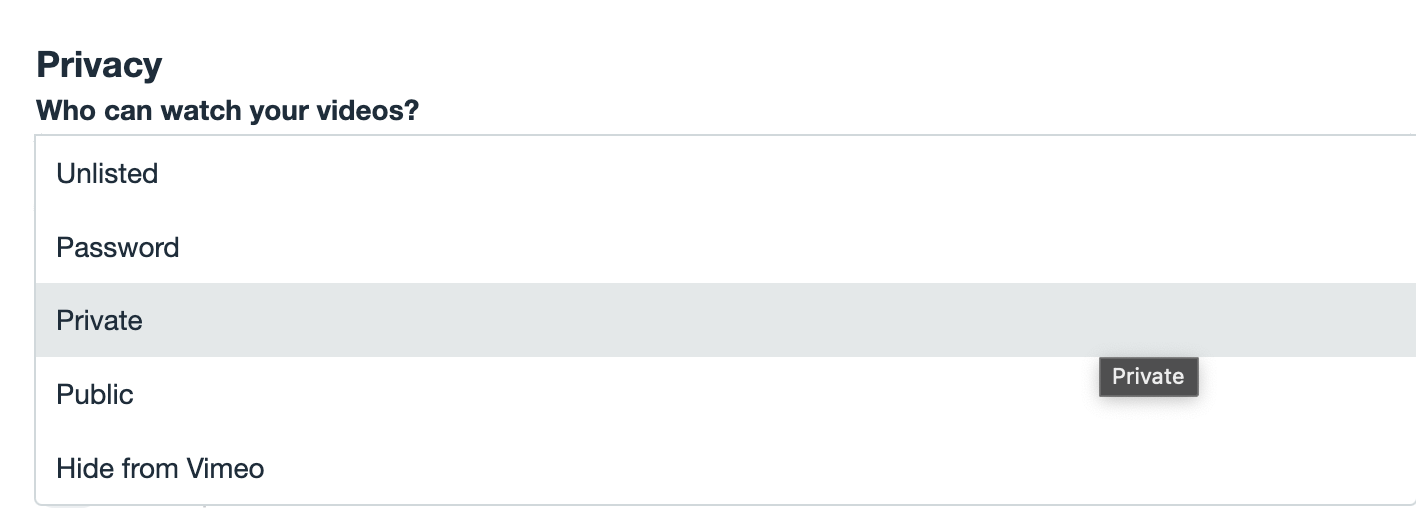Click the Private label text
Viewport: 1416px width, 510px height.
pos(99,321)
